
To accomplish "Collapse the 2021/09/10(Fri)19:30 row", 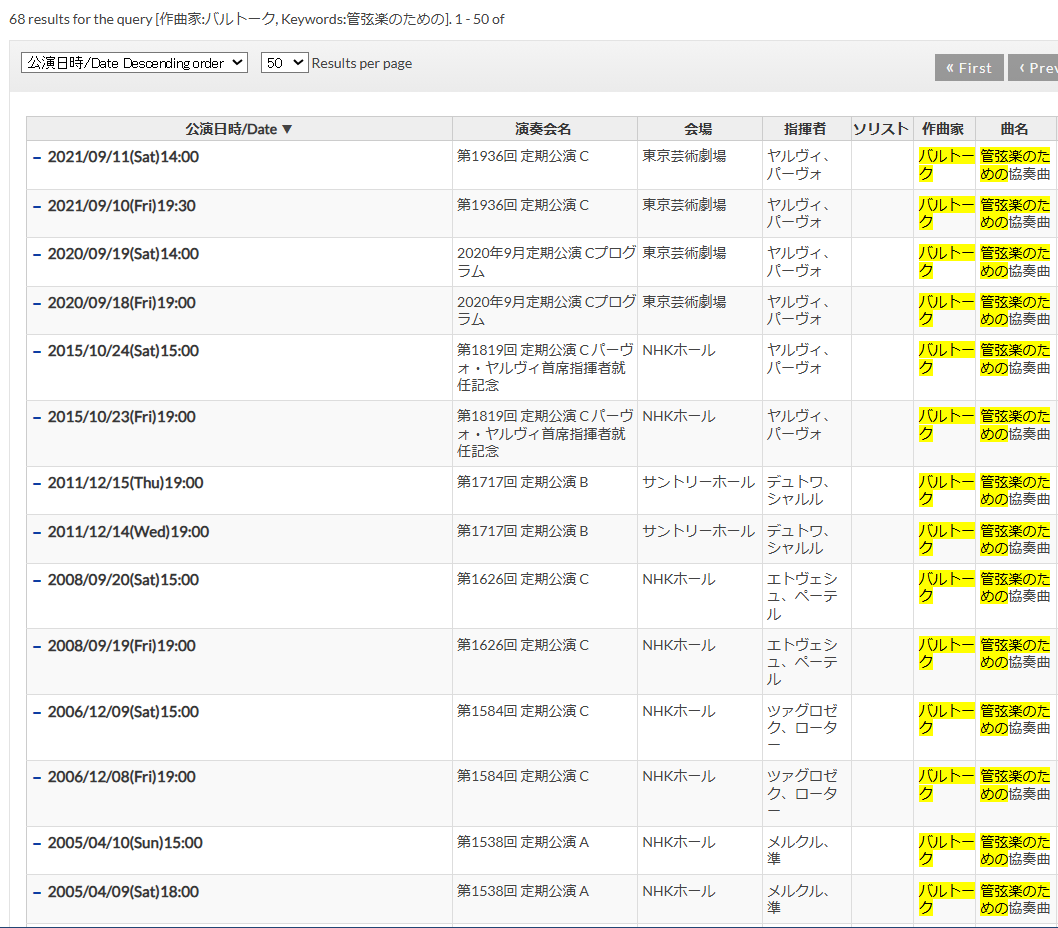I will click(x=37, y=207).
